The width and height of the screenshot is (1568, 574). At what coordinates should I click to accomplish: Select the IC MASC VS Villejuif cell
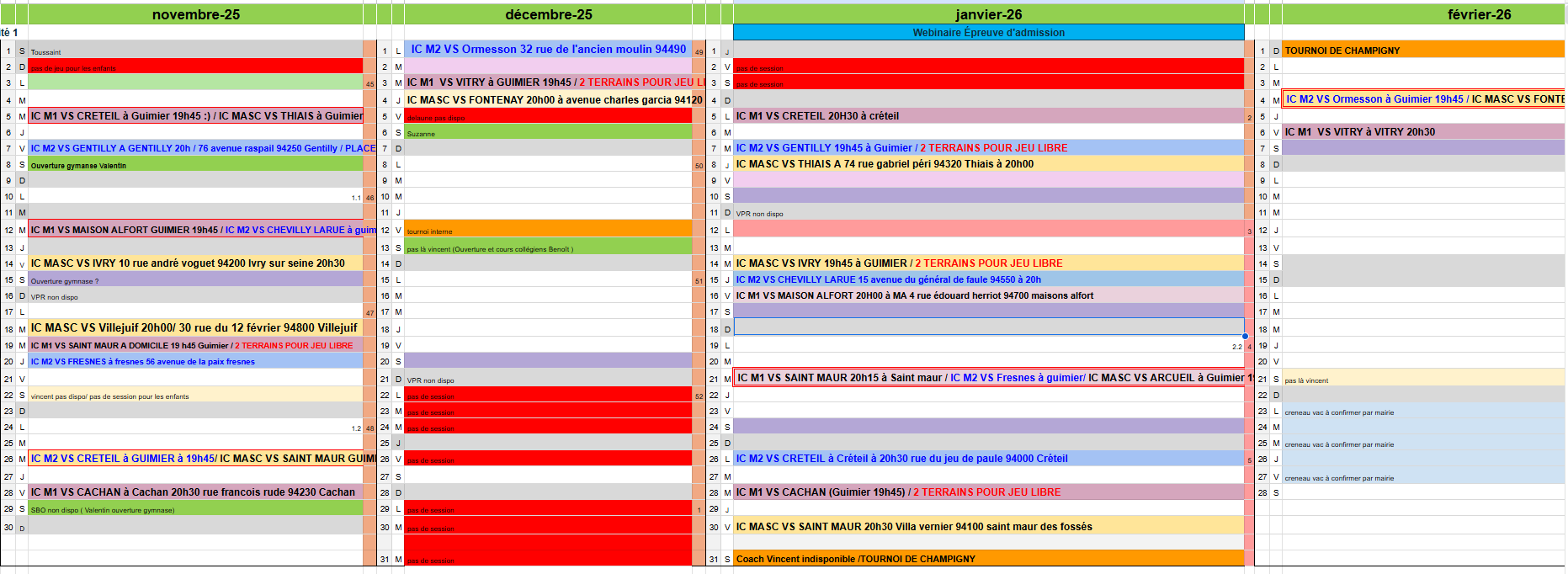(195, 328)
